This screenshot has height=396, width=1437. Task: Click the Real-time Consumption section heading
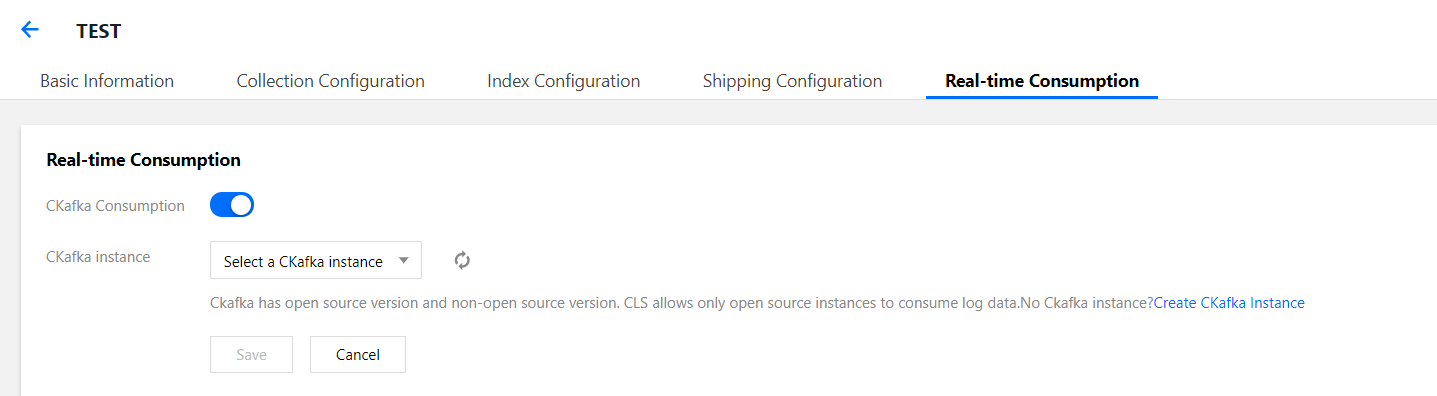point(144,159)
